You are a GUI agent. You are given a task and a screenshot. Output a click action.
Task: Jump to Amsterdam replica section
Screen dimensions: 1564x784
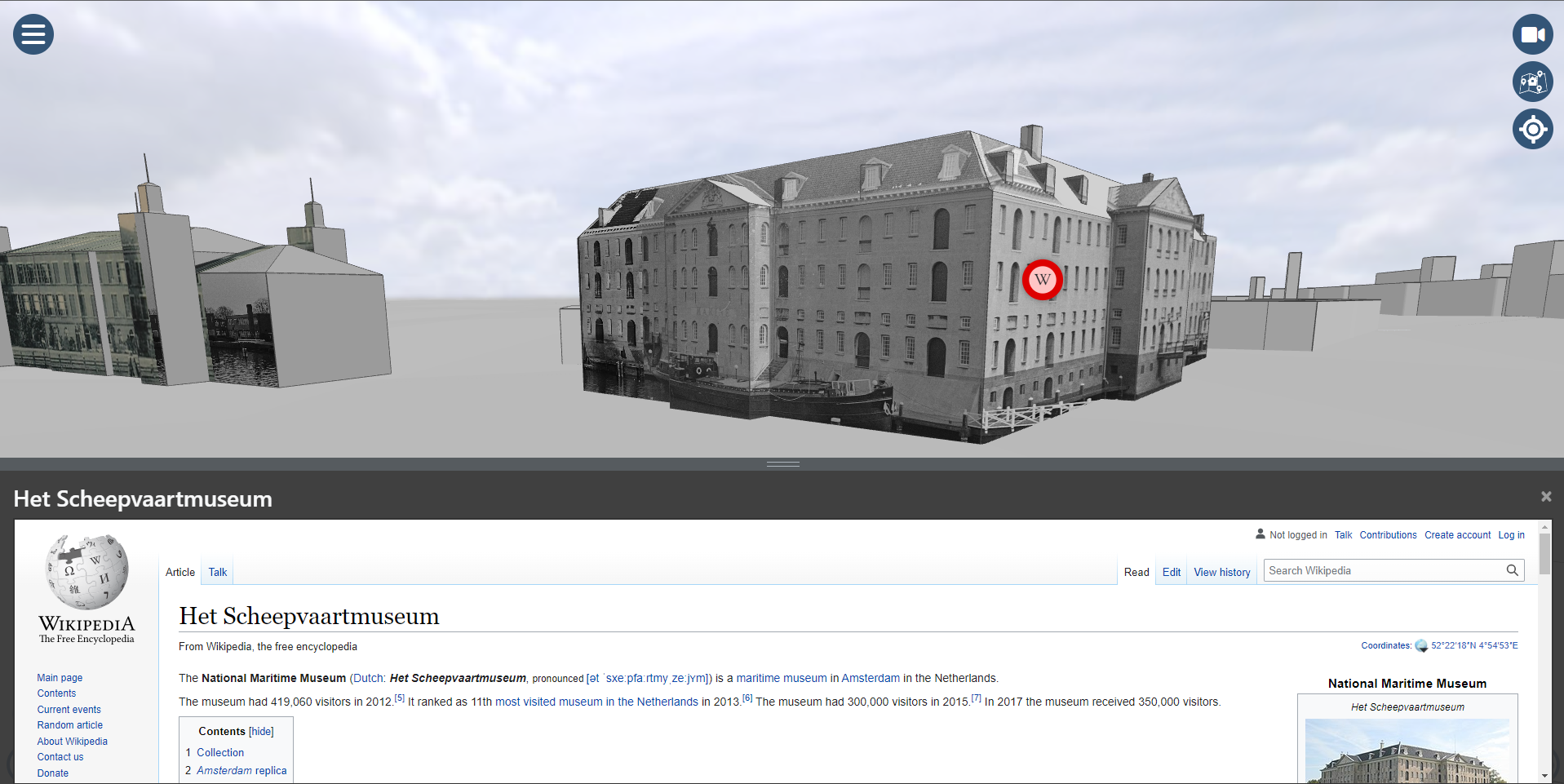pos(241,771)
